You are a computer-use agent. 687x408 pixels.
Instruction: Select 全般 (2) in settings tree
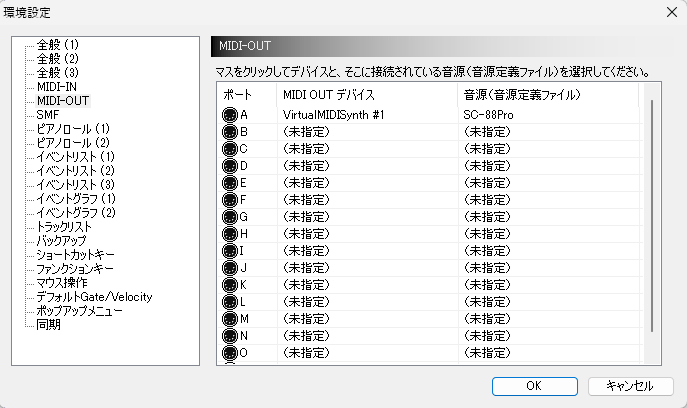coord(57,59)
